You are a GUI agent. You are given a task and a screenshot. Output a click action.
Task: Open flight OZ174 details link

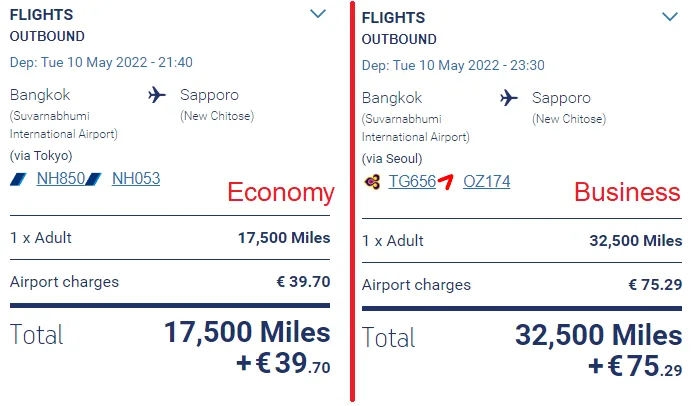[x=487, y=181]
